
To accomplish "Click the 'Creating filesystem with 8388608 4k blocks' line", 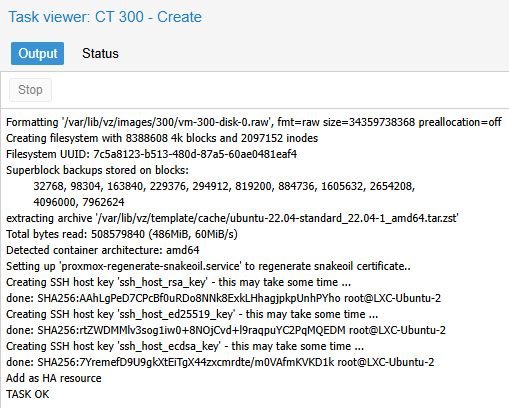I will 162,138.
